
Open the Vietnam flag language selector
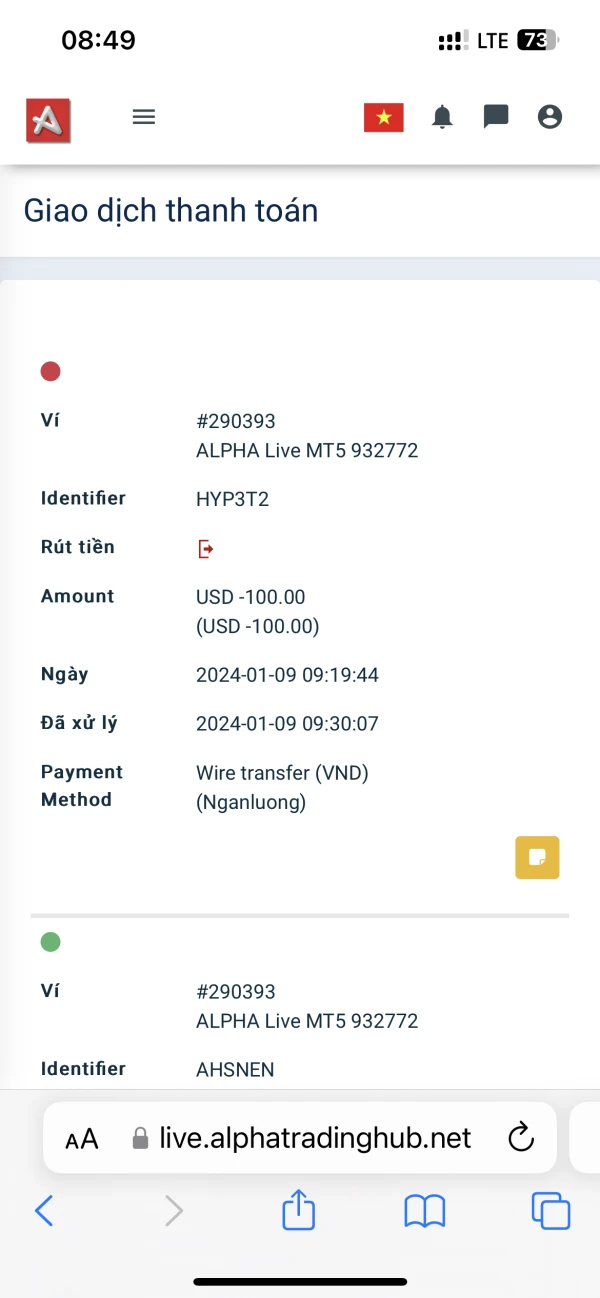coord(383,118)
